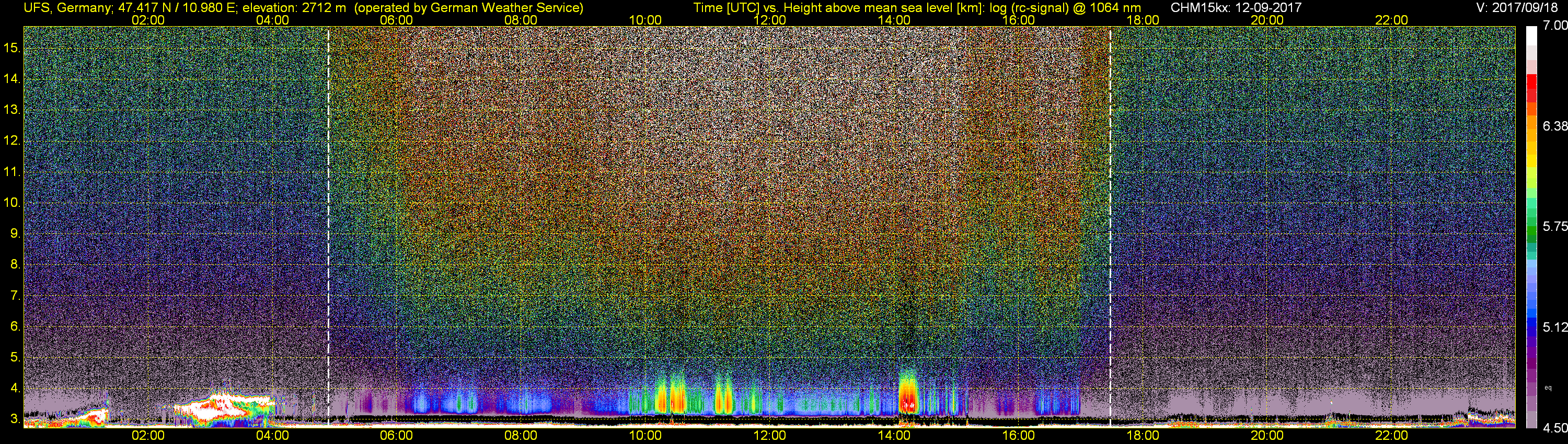Click the 12:00 time label on the top axis
The image size is (1568, 444).
coord(769,20)
